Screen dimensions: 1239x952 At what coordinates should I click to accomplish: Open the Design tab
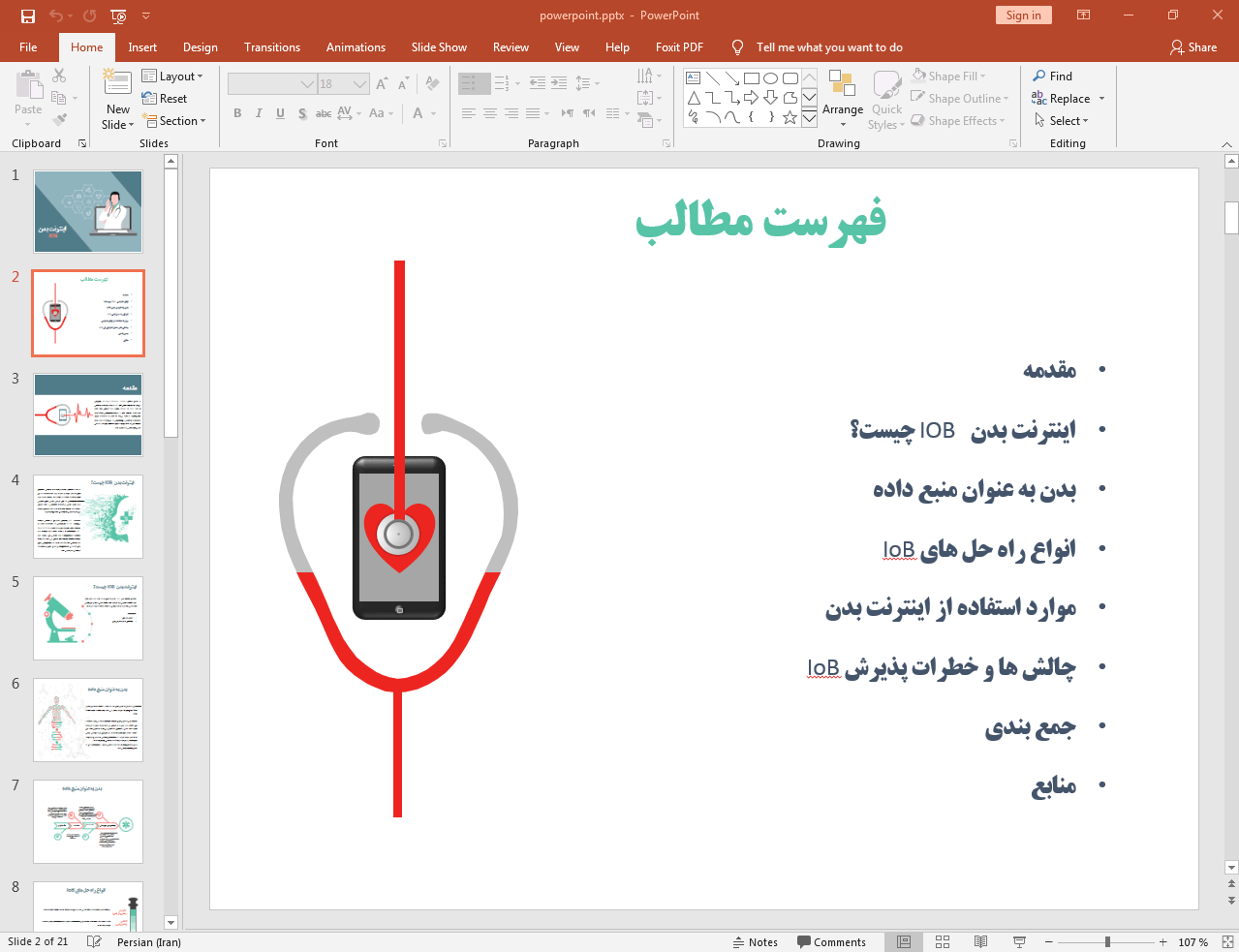tap(200, 47)
